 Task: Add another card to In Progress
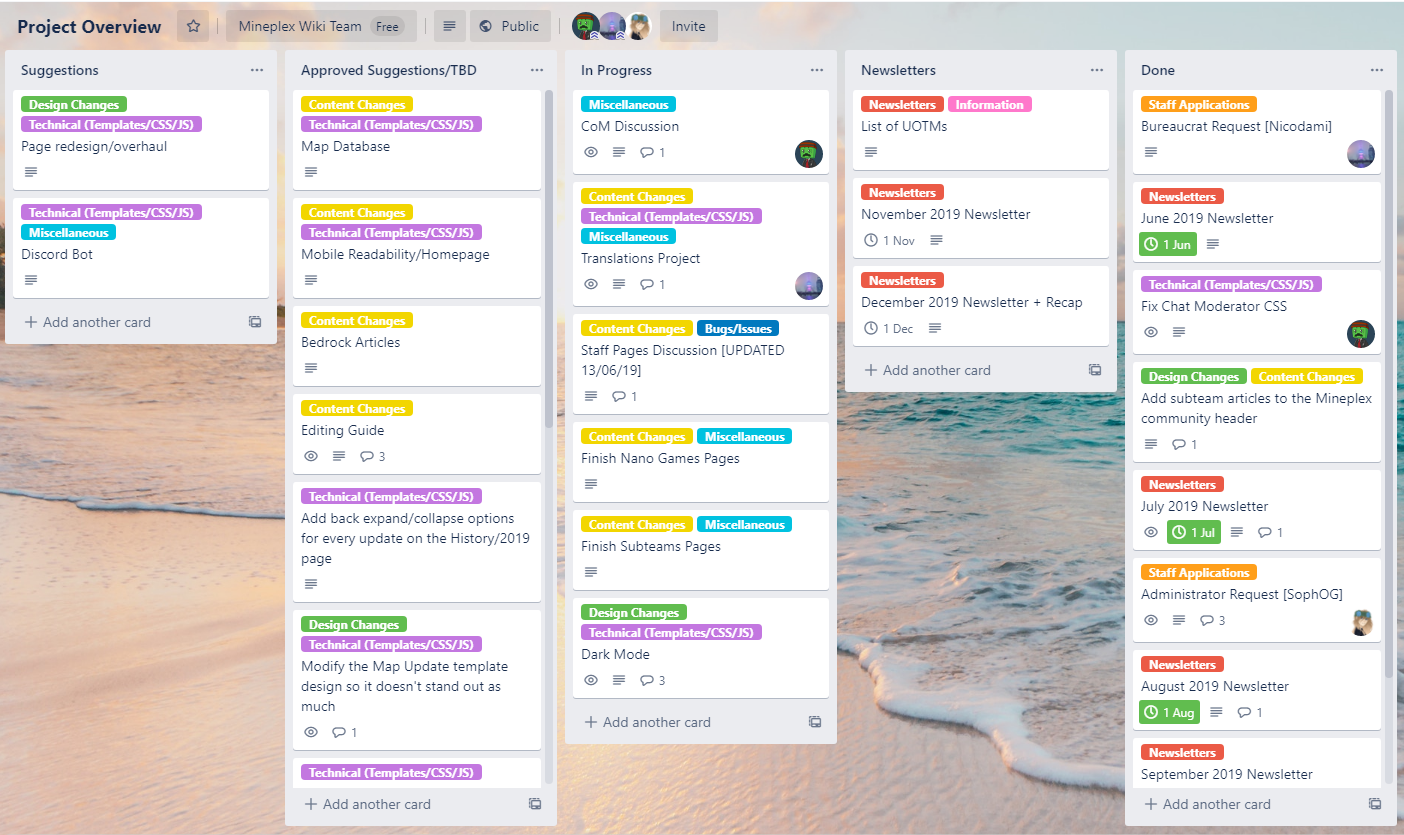point(656,722)
